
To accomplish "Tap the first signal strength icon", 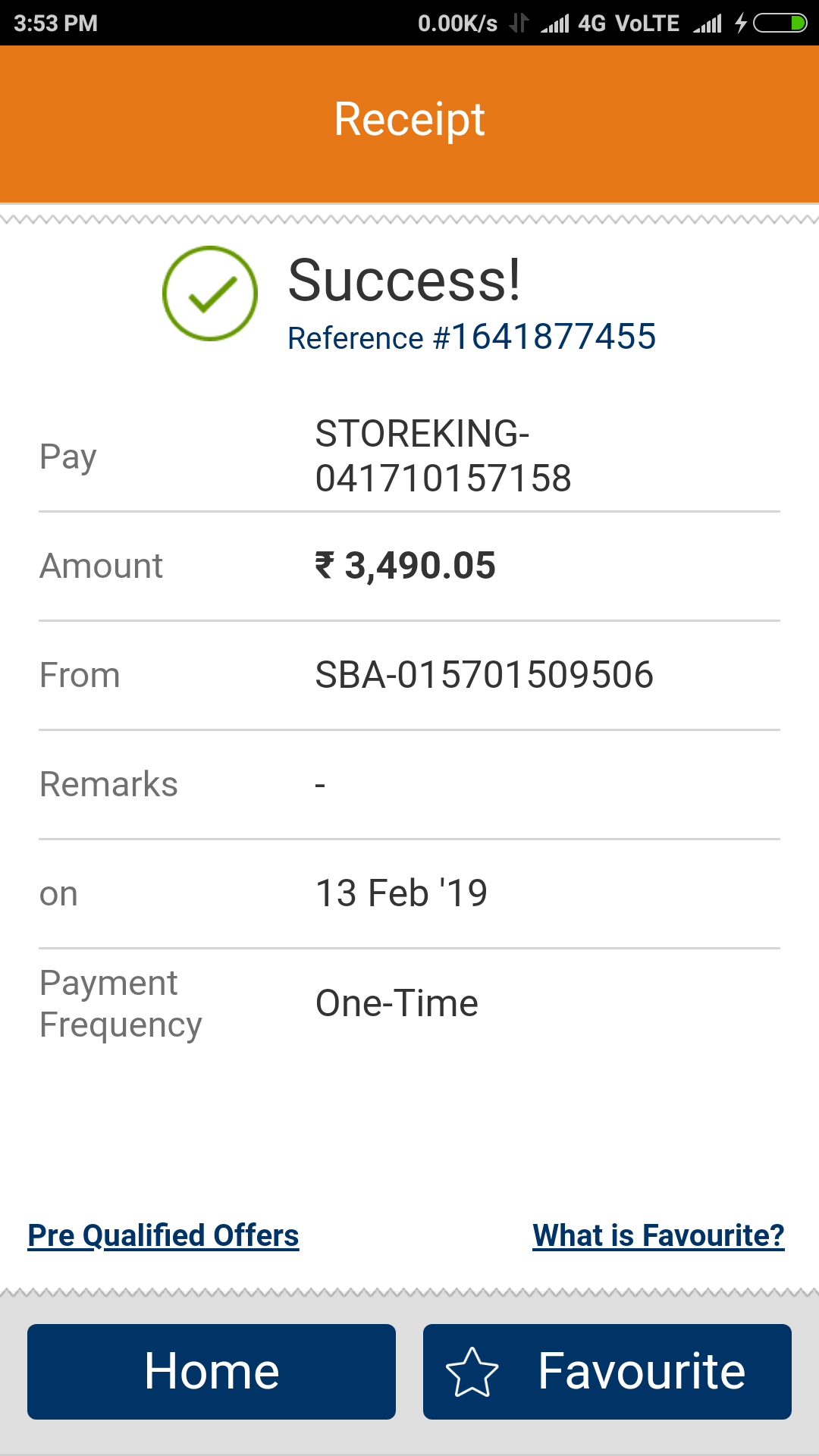I will pos(555,24).
